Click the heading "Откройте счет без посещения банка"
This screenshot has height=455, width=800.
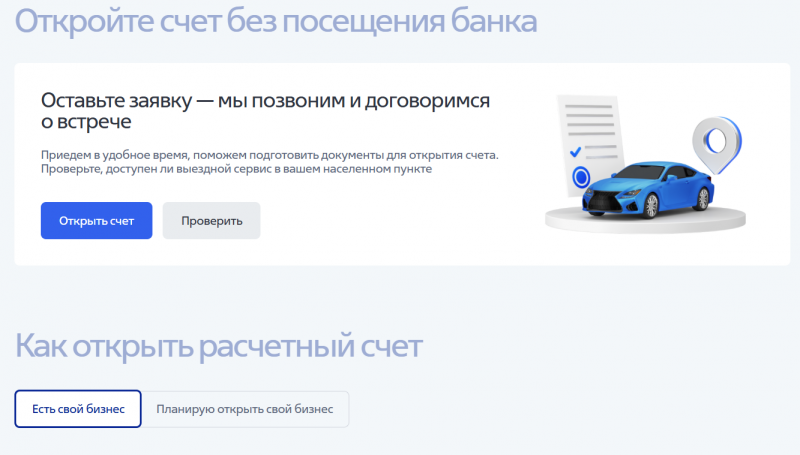coord(276,21)
